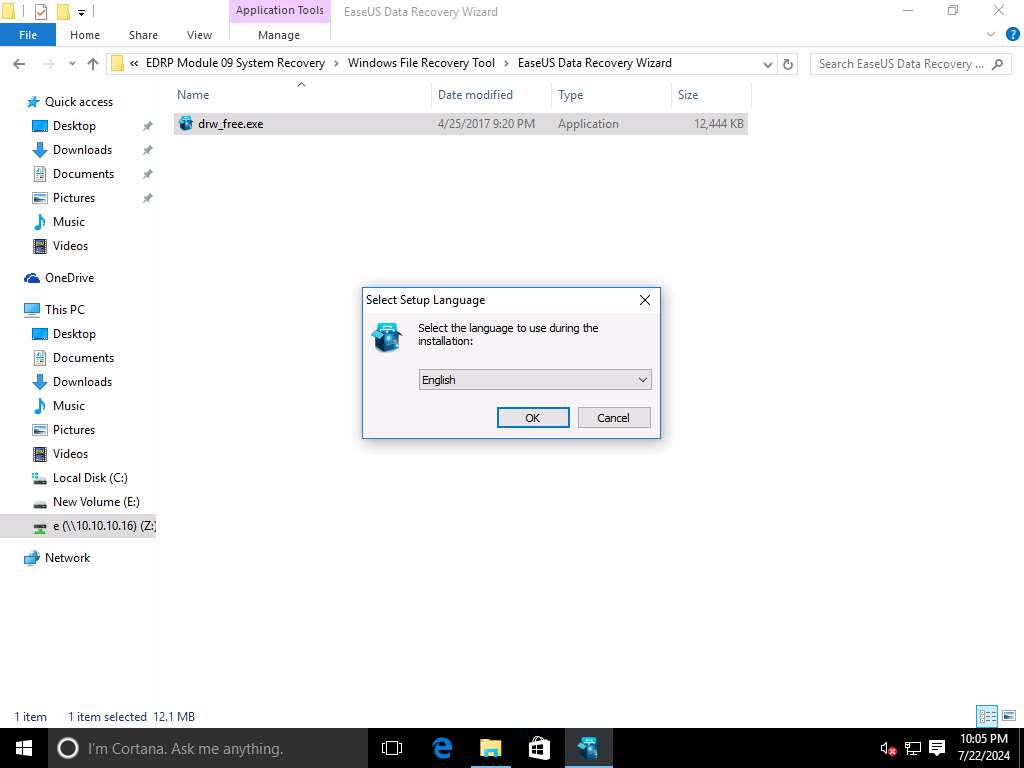The image size is (1024, 768).
Task: Open the Store taskbar icon
Action: pos(539,748)
